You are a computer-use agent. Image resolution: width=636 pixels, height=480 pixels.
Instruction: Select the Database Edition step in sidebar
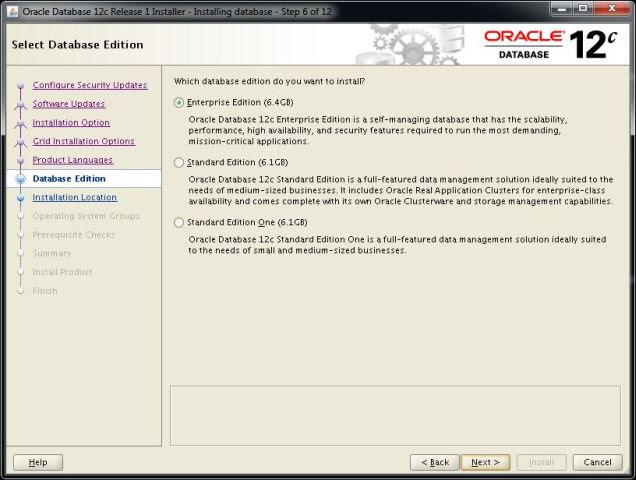click(69, 179)
